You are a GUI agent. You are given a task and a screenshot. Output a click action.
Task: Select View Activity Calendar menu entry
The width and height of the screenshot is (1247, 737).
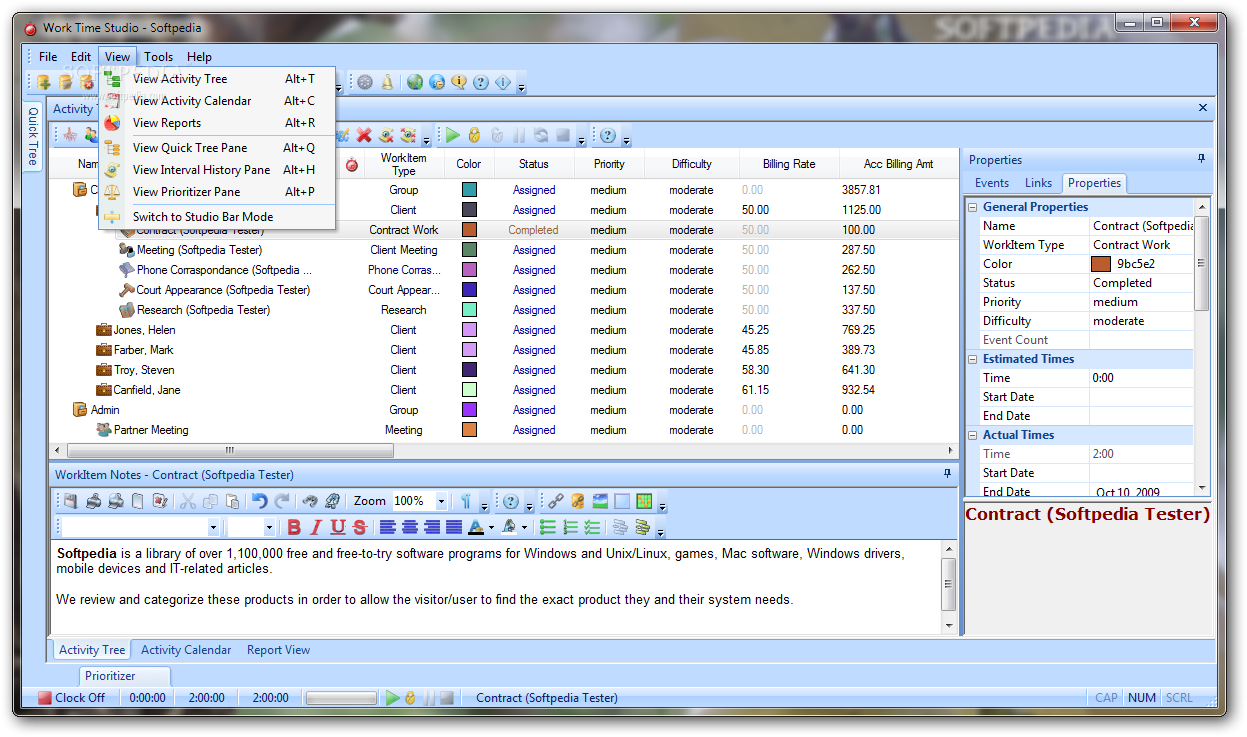(x=217, y=101)
